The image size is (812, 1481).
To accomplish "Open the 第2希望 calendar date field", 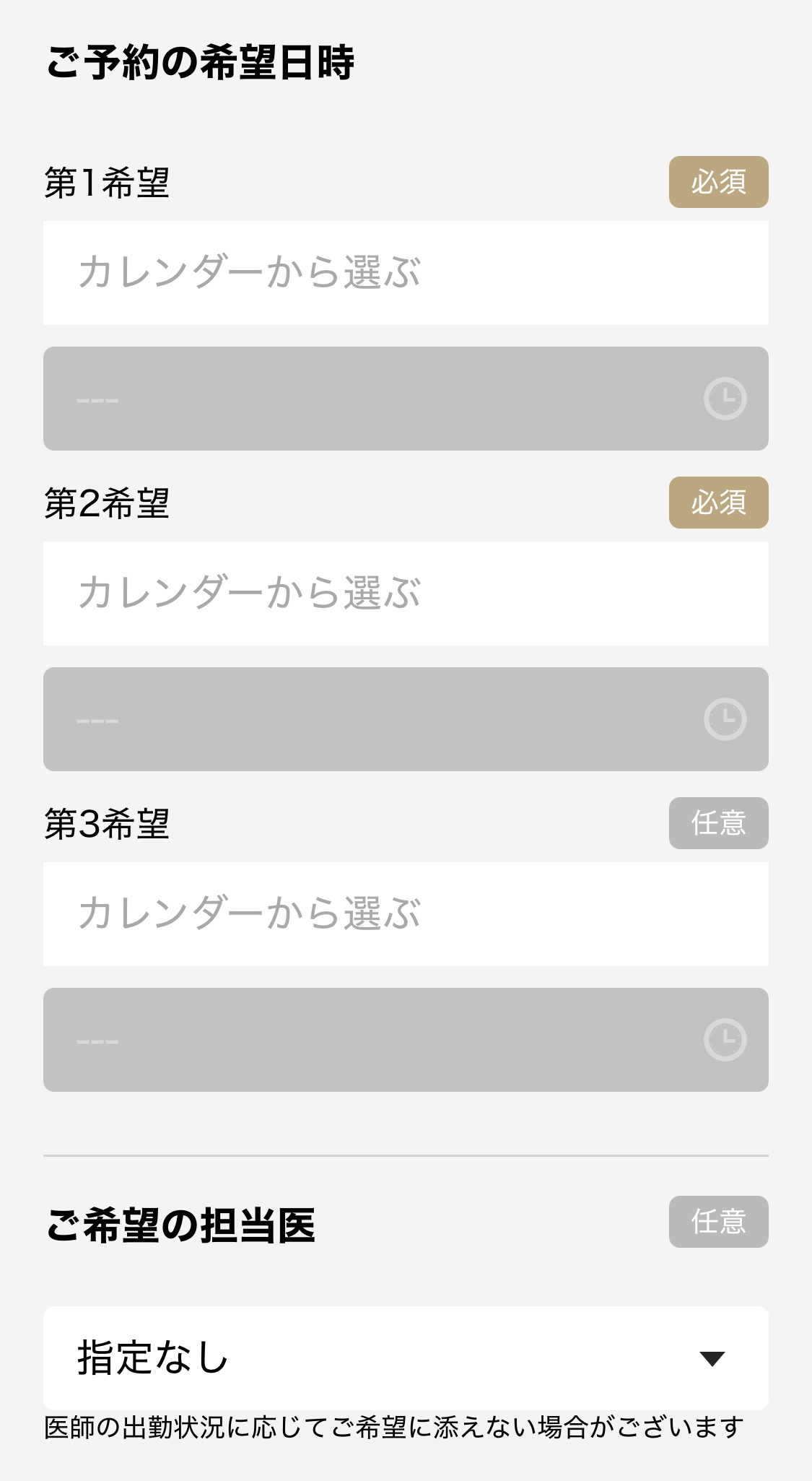I will [x=406, y=594].
